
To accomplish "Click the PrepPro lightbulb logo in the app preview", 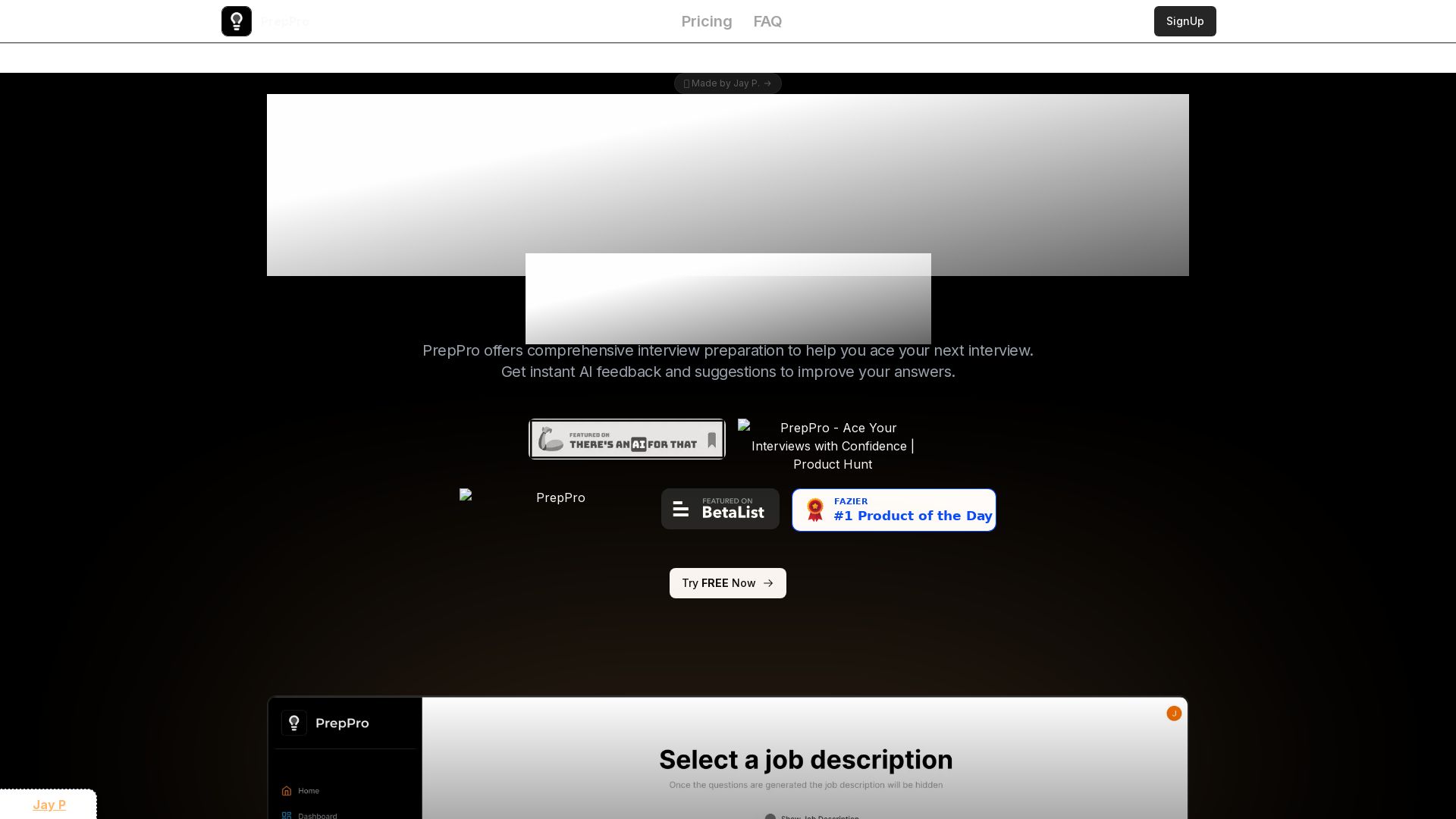I will pyautogui.click(x=294, y=723).
